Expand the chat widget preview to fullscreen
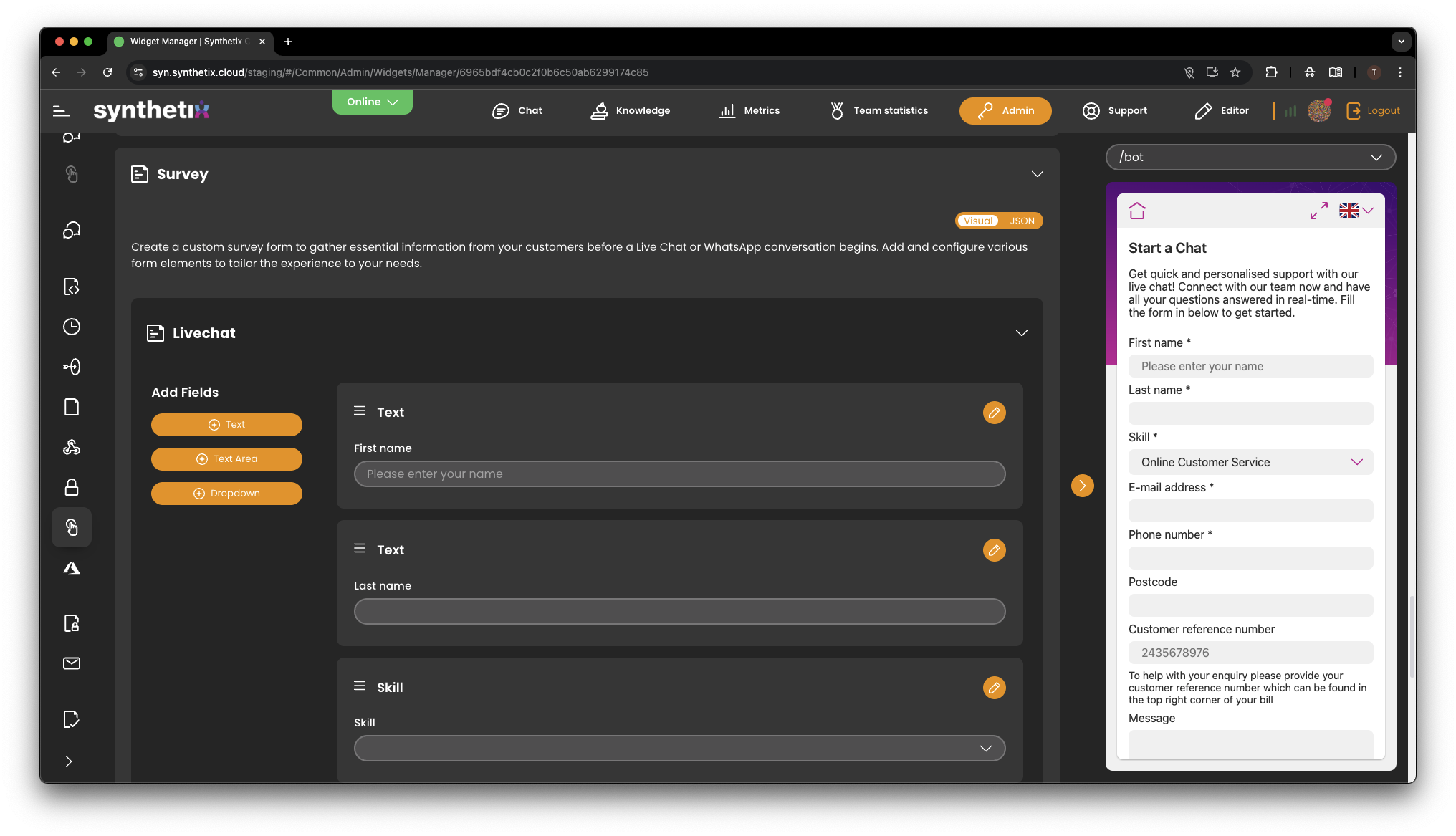Screen dimensions: 1456x836 click(x=1318, y=211)
